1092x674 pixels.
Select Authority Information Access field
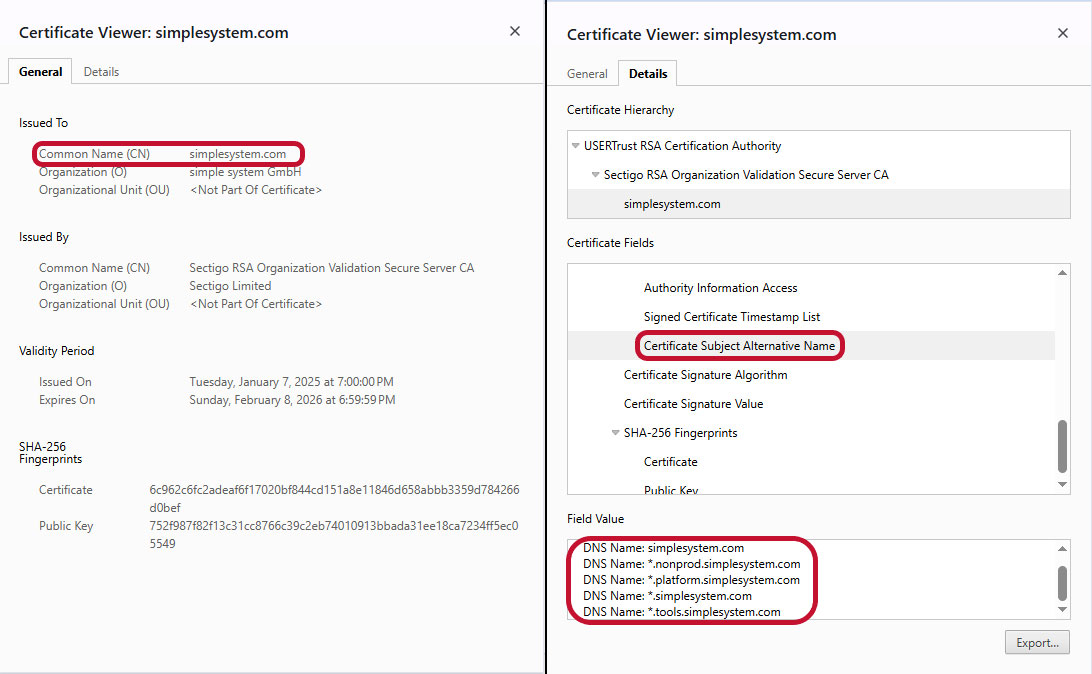(720, 288)
